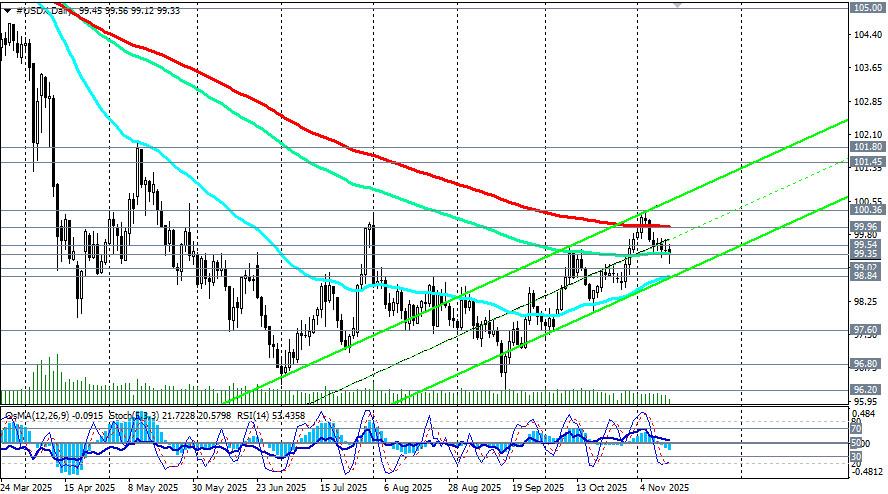Click the black triangle beside #USDX Daily
The width and height of the screenshot is (888, 494).
pyautogui.click(x=7, y=11)
